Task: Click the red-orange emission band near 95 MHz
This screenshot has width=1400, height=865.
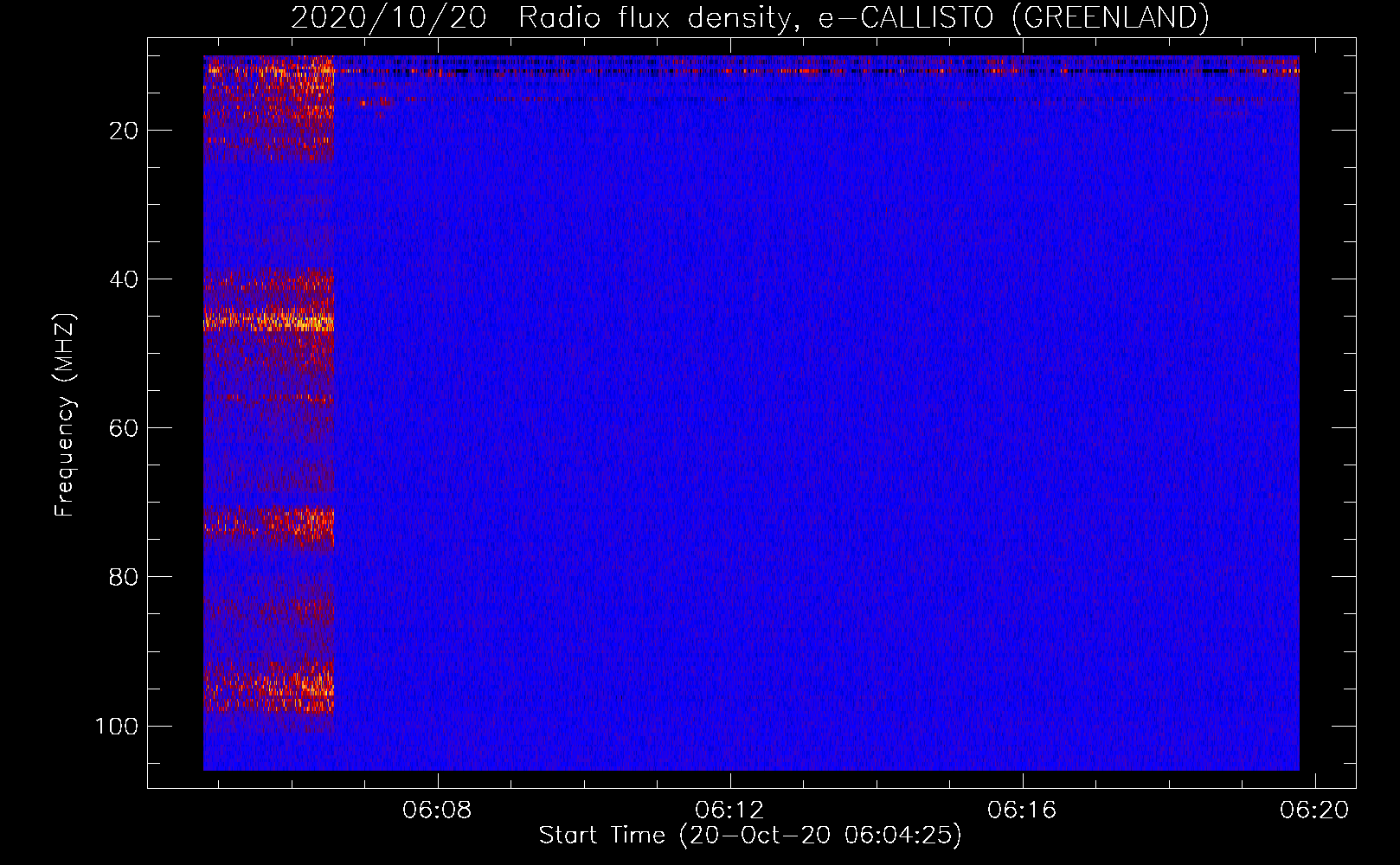Action: click(x=268, y=687)
